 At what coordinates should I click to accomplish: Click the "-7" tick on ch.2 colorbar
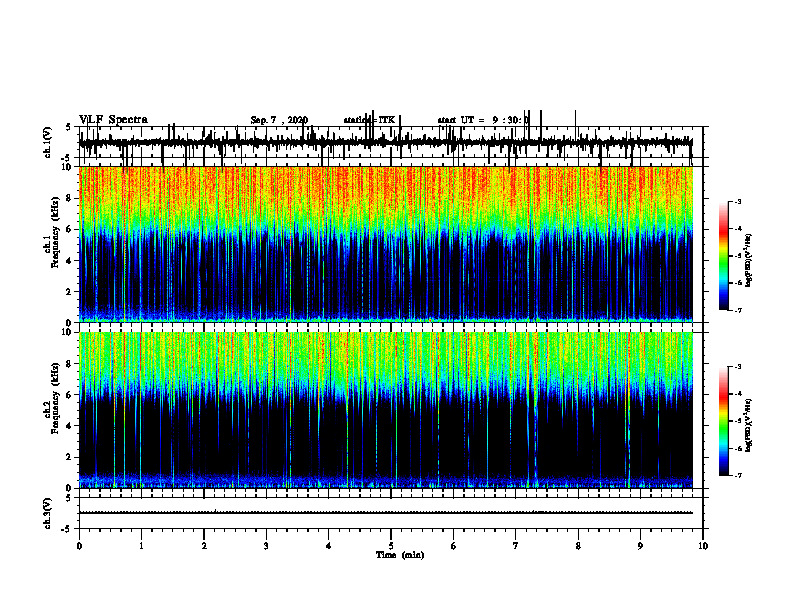click(x=737, y=476)
